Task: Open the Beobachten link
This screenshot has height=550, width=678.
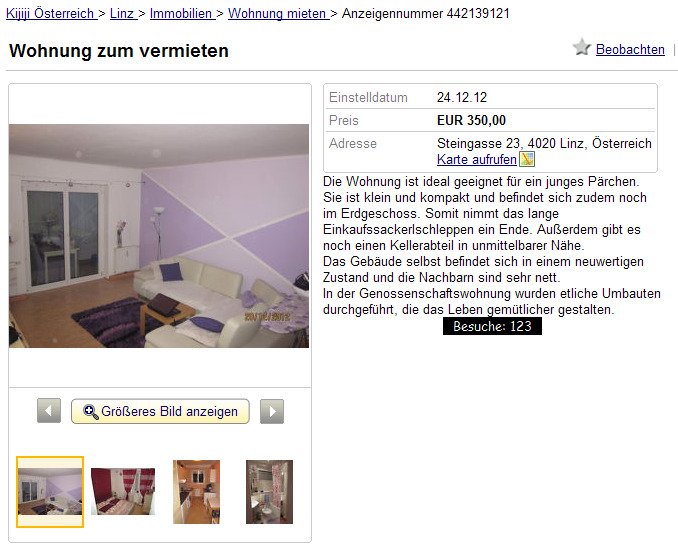Action: pos(630,50)
